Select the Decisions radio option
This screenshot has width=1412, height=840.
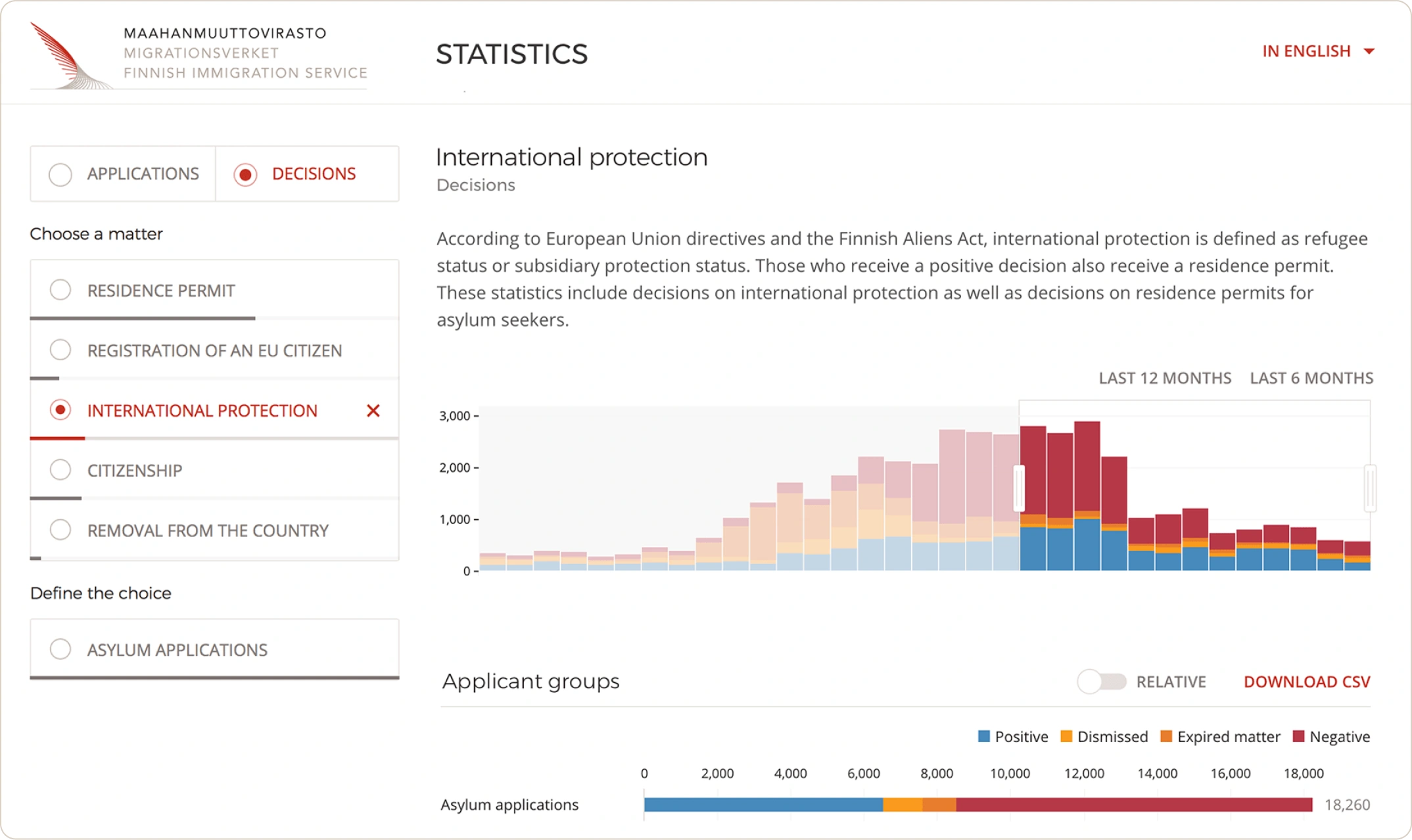pyautogui.click(x=245, y=174)
